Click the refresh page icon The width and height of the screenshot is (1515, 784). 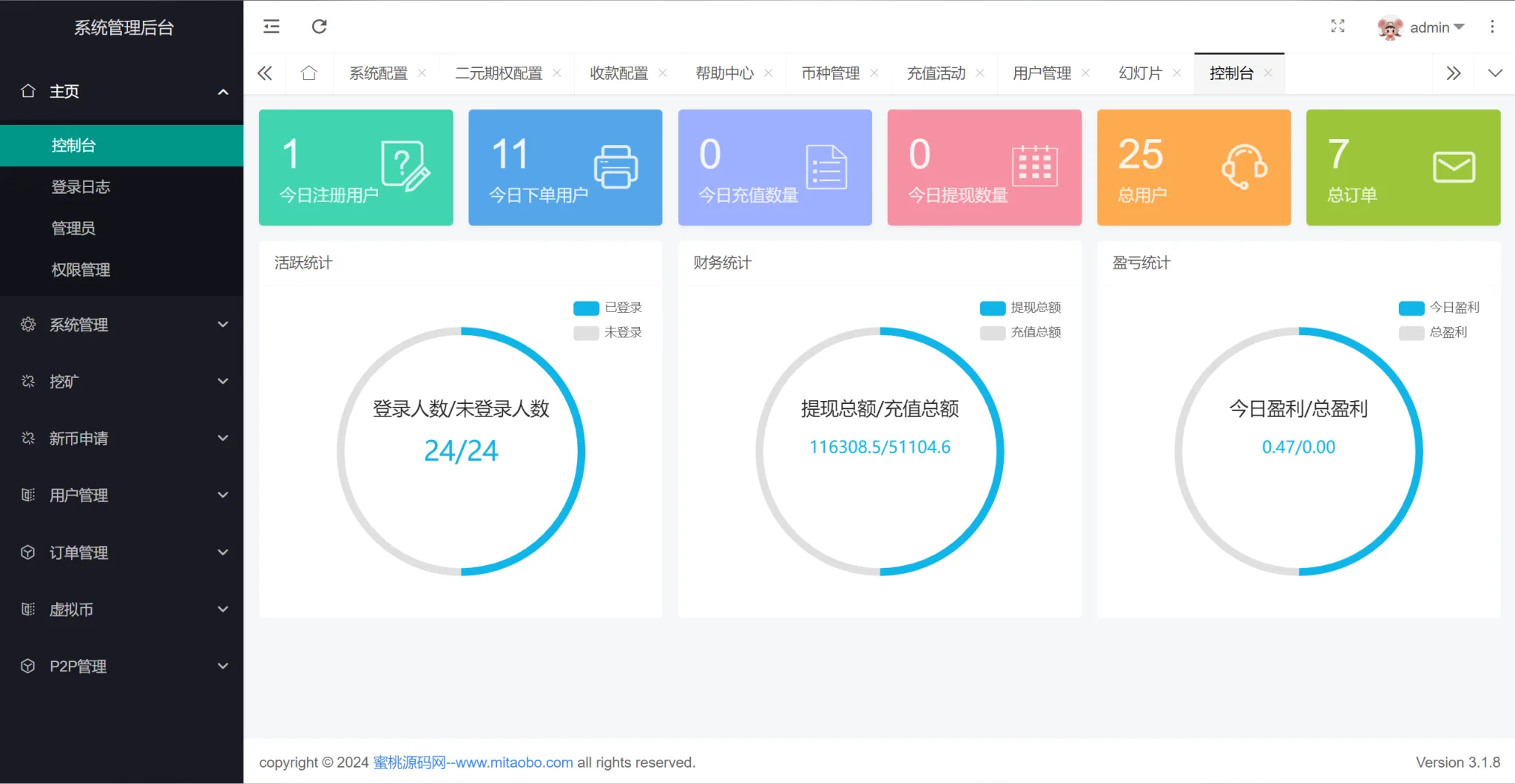pos(319,27)
